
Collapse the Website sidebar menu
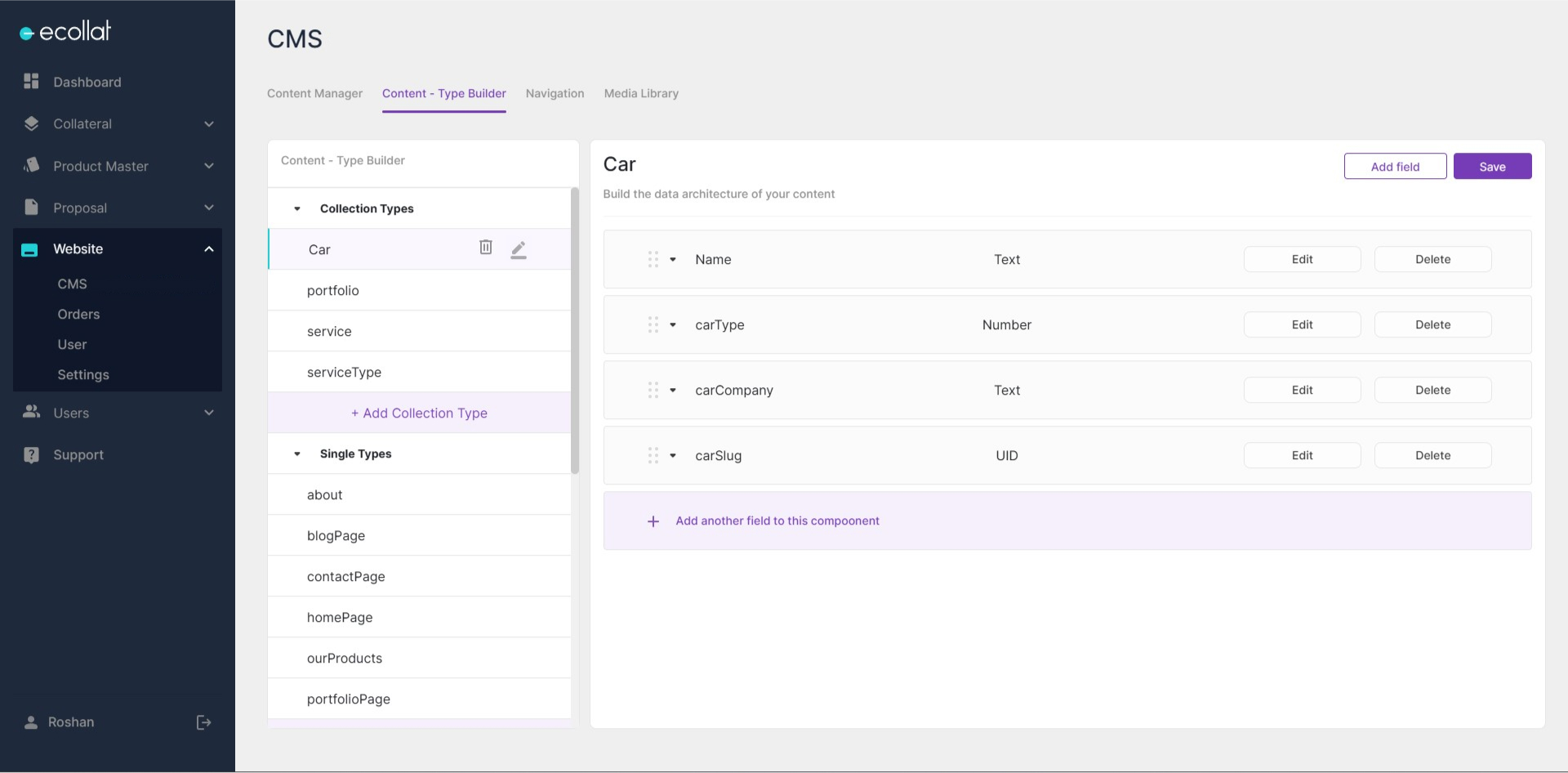point(209,249)
